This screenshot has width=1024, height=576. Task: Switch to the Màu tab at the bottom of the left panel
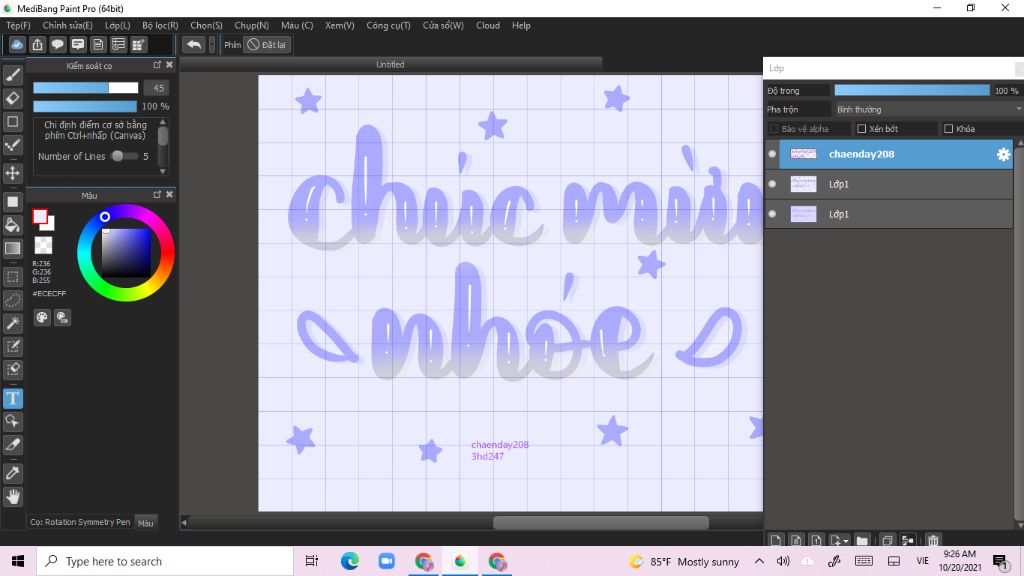click(x=146, y=522)
